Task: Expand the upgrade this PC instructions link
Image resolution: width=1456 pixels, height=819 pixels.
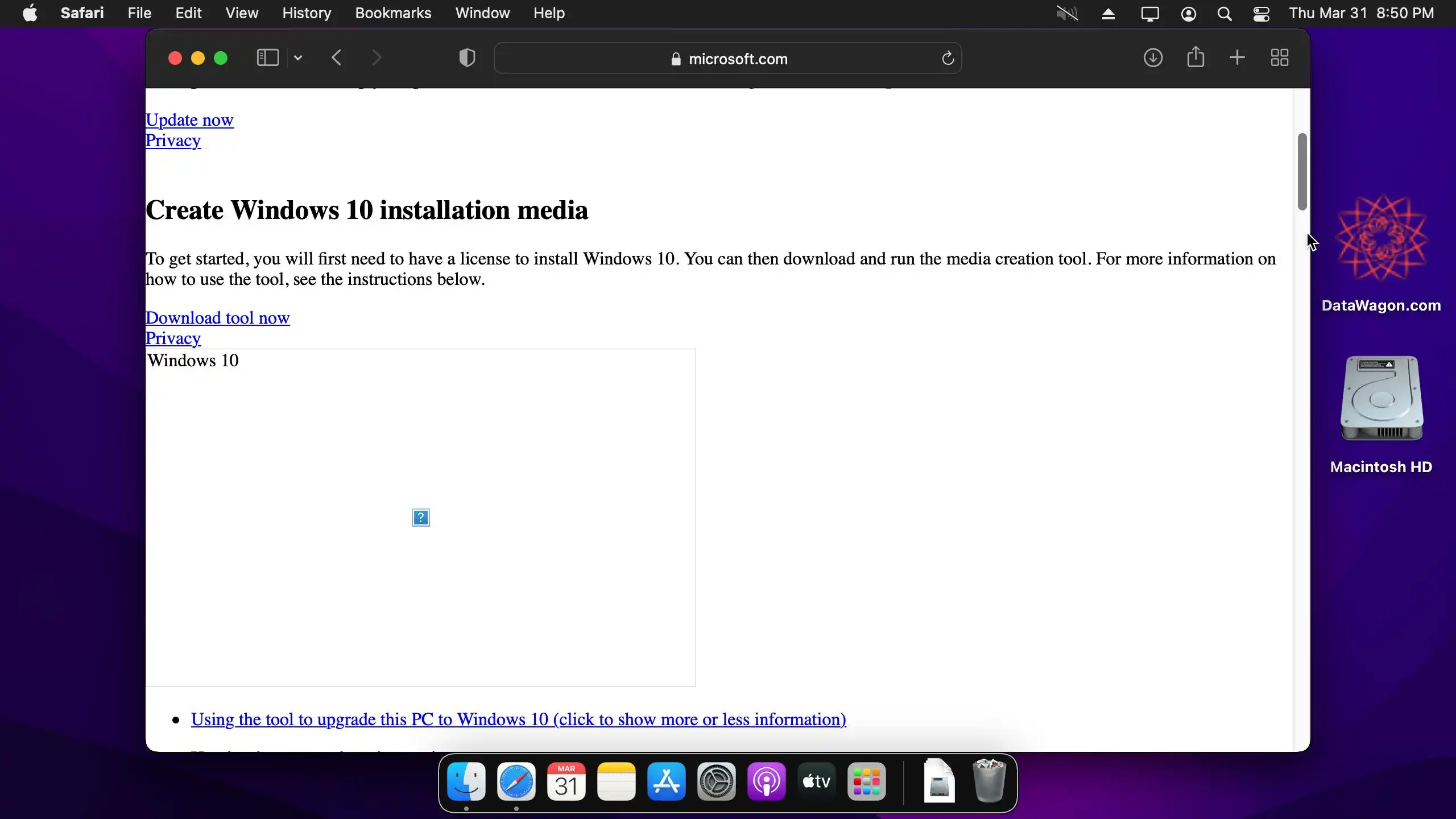Action: tap(518, 719)
